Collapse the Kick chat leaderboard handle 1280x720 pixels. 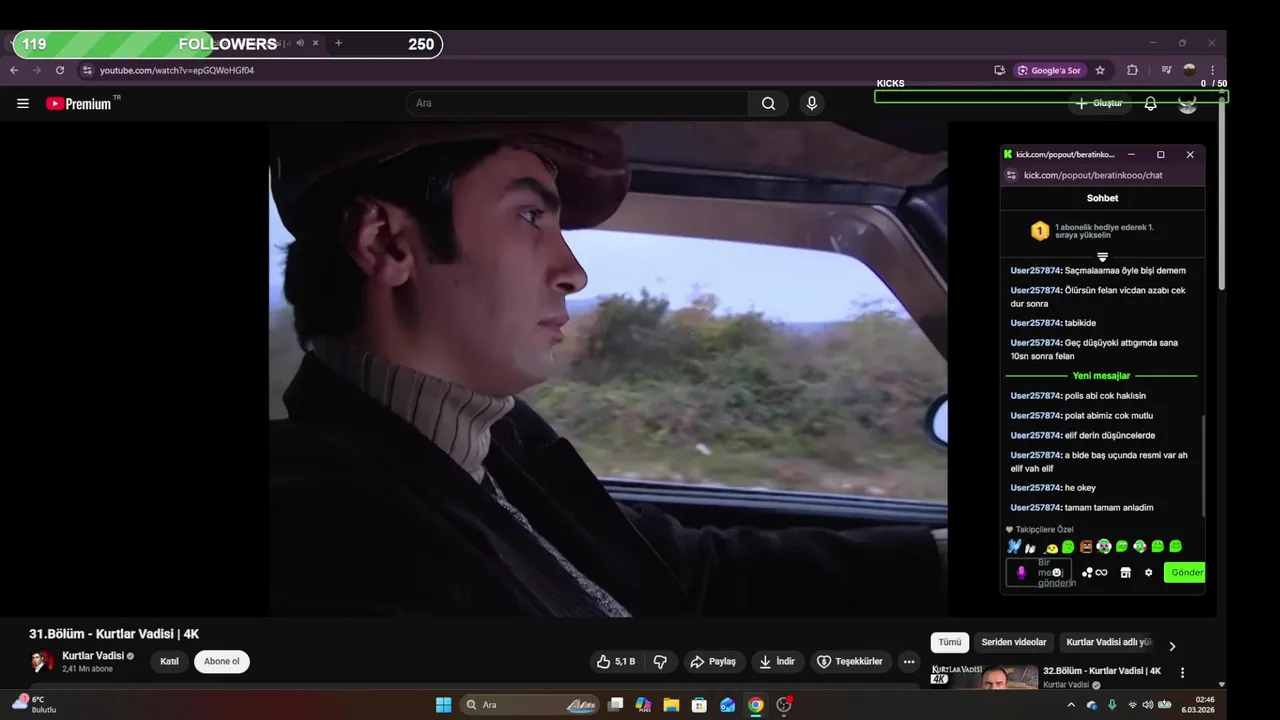coord(1102,257)
